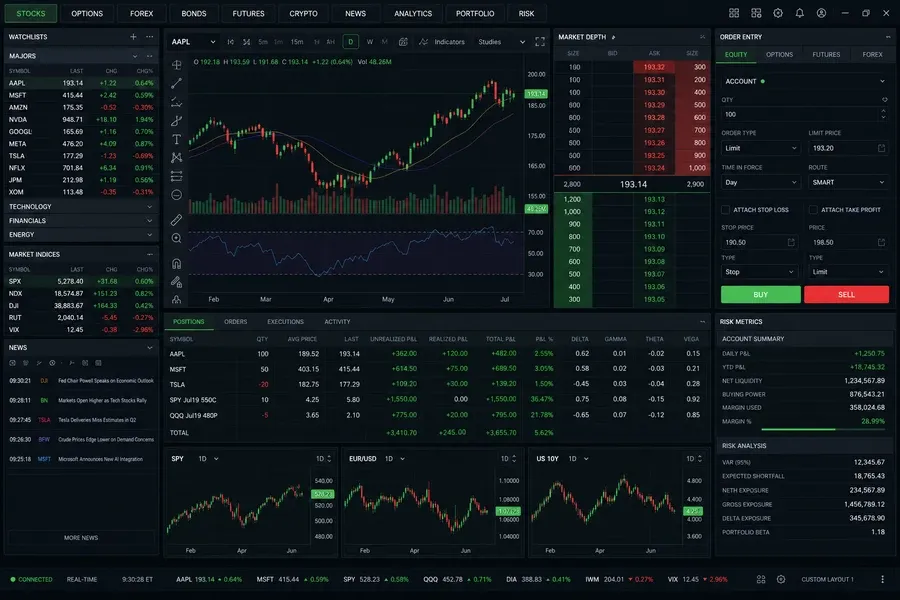Switch to the Options top navigation tab
The image size is (900, 600).
click(x=87, y=13)
